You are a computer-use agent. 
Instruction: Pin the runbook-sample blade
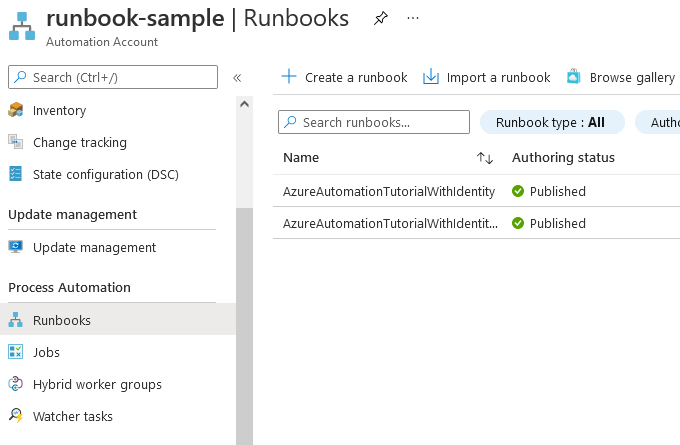pos(381,18)
